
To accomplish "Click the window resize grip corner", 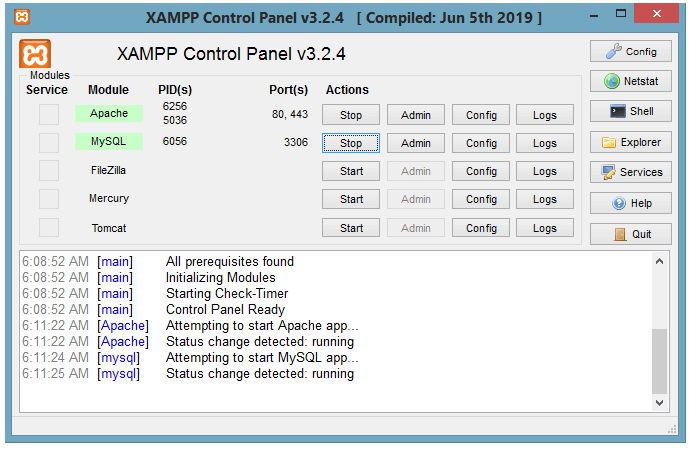I will 672,429.
